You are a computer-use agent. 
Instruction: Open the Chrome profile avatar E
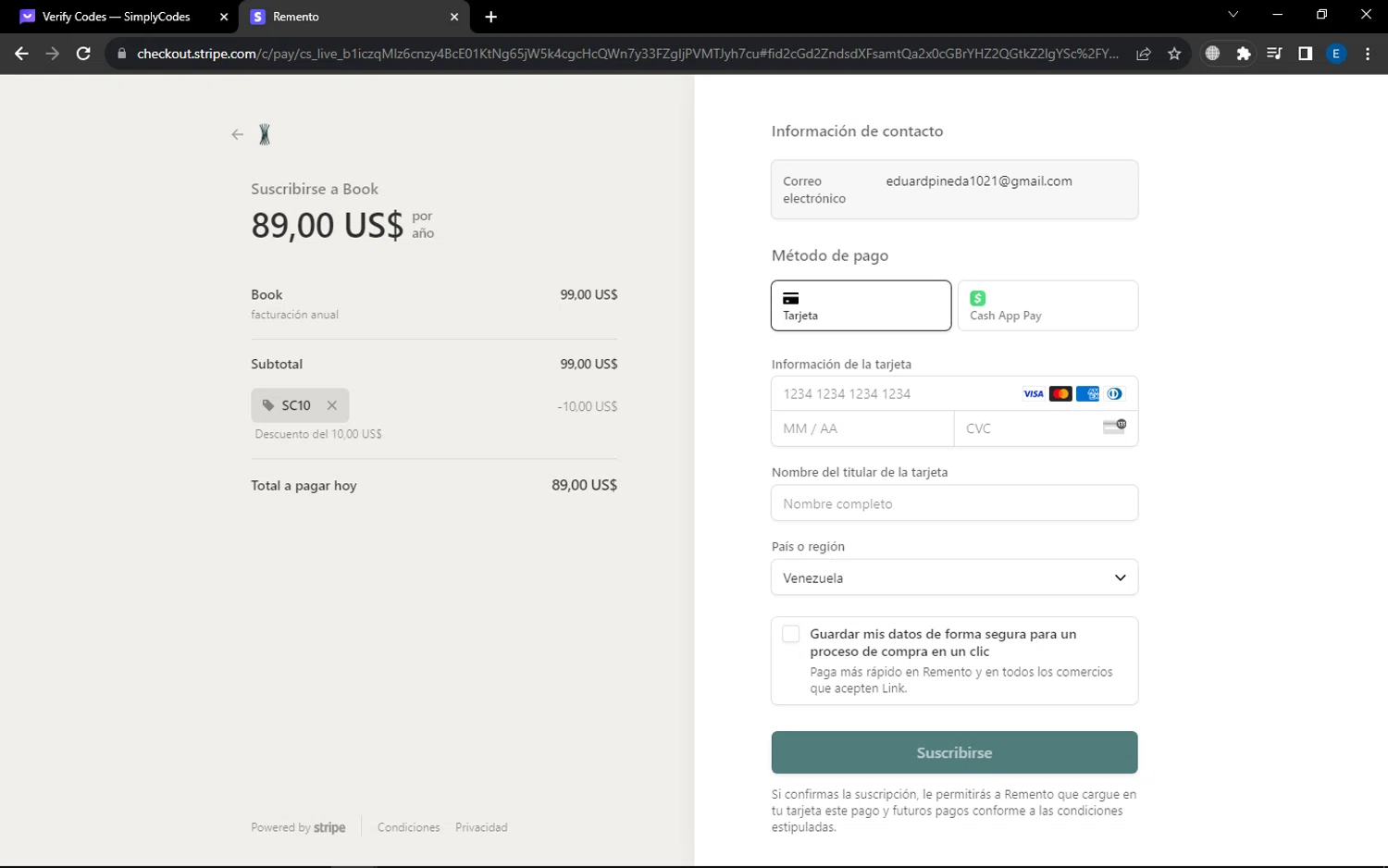pos(1336,54)
